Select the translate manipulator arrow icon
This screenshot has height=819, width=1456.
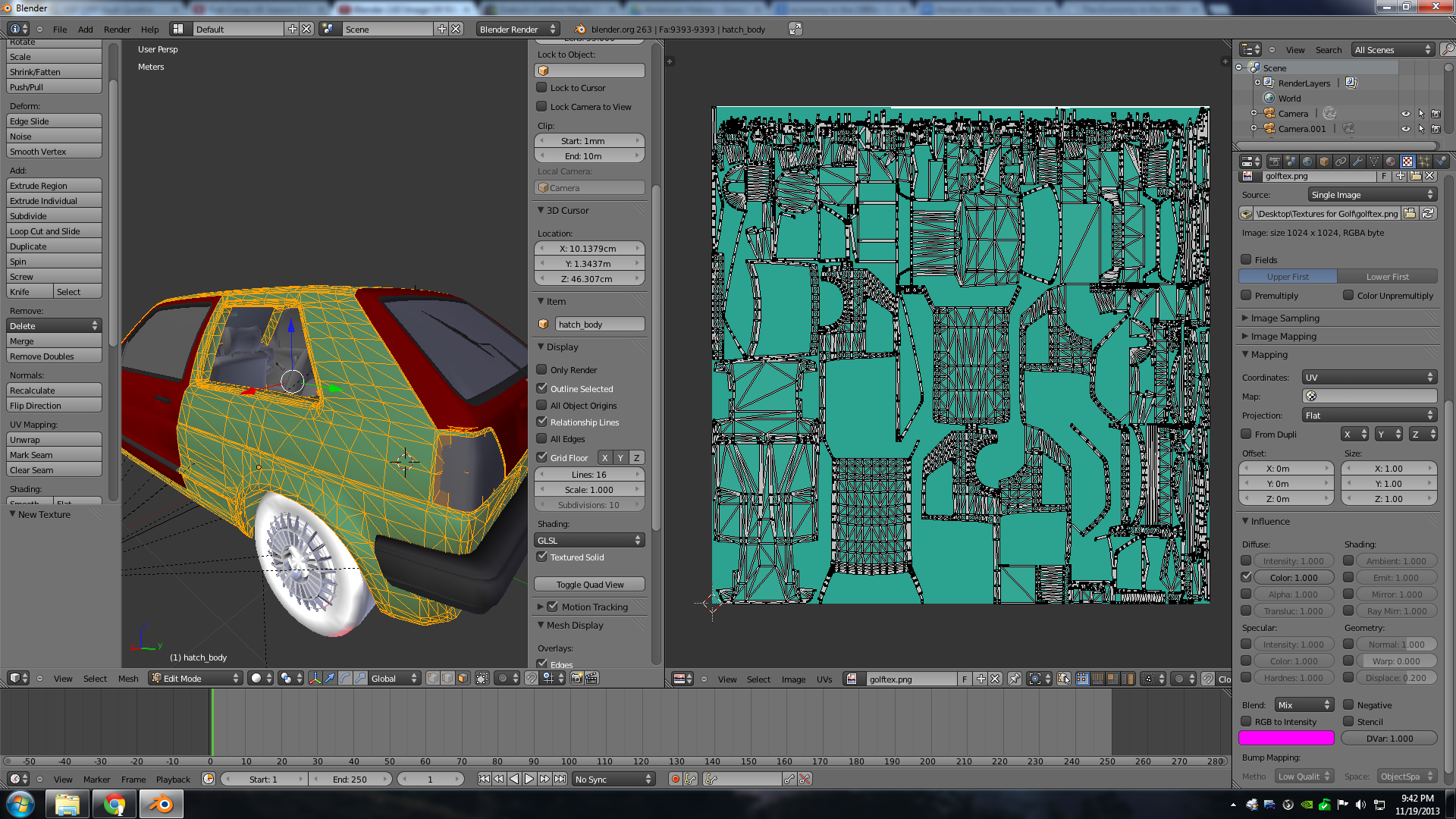(x=330, y=678)
